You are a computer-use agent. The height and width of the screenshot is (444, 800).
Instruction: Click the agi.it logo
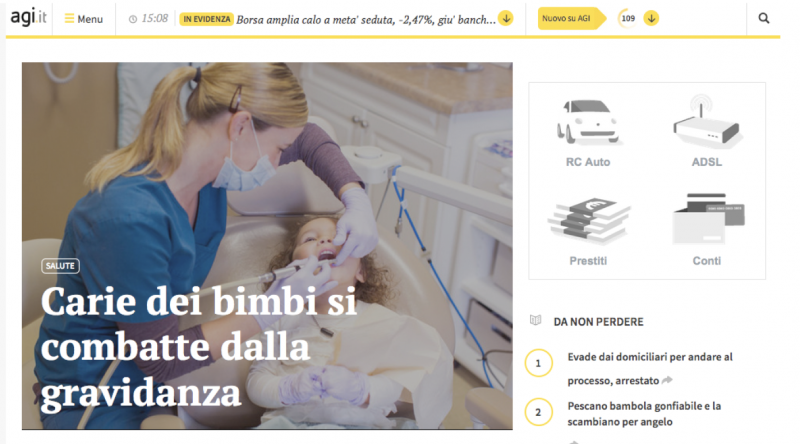click(x=29, y=17)
